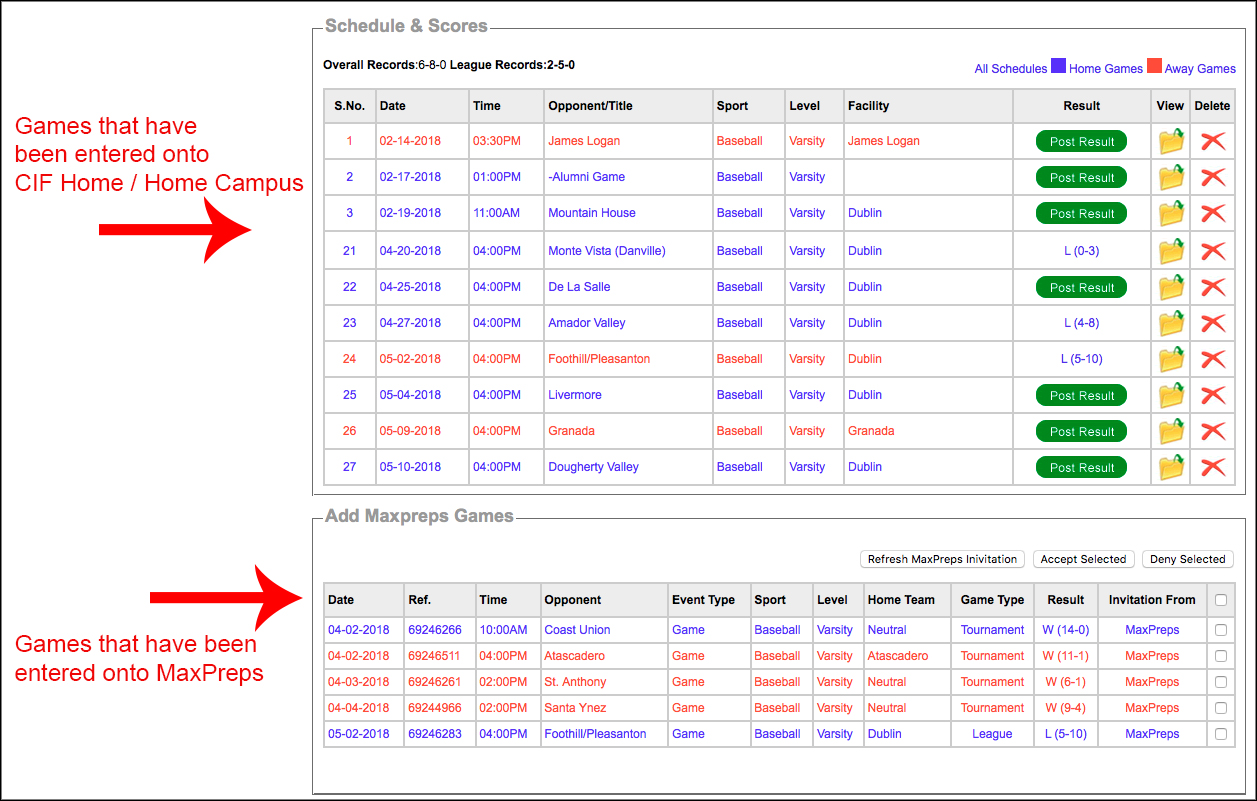The width and height of the screenshot is (1257, 801).
Task: Open view folder for Livermore game
Action: 1171,396
